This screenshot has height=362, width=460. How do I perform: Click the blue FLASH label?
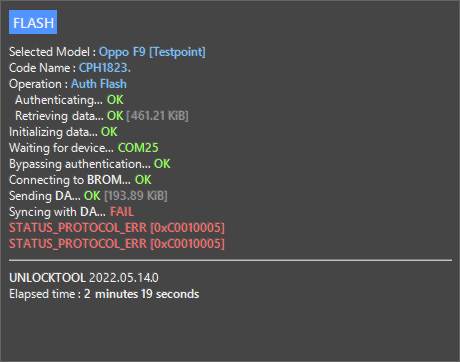pos(33,22)
